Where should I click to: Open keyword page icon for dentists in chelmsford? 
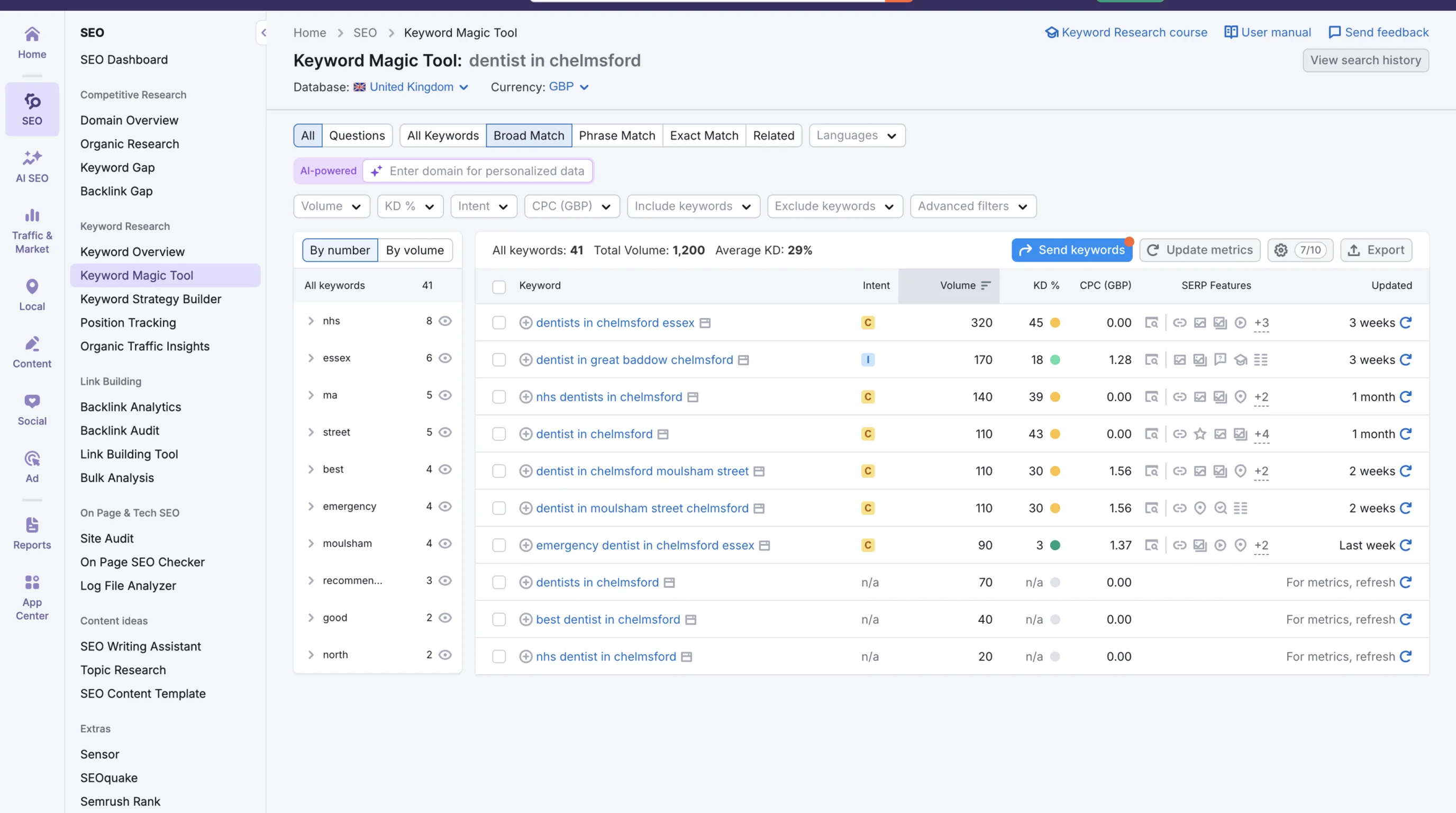point(669,582)
